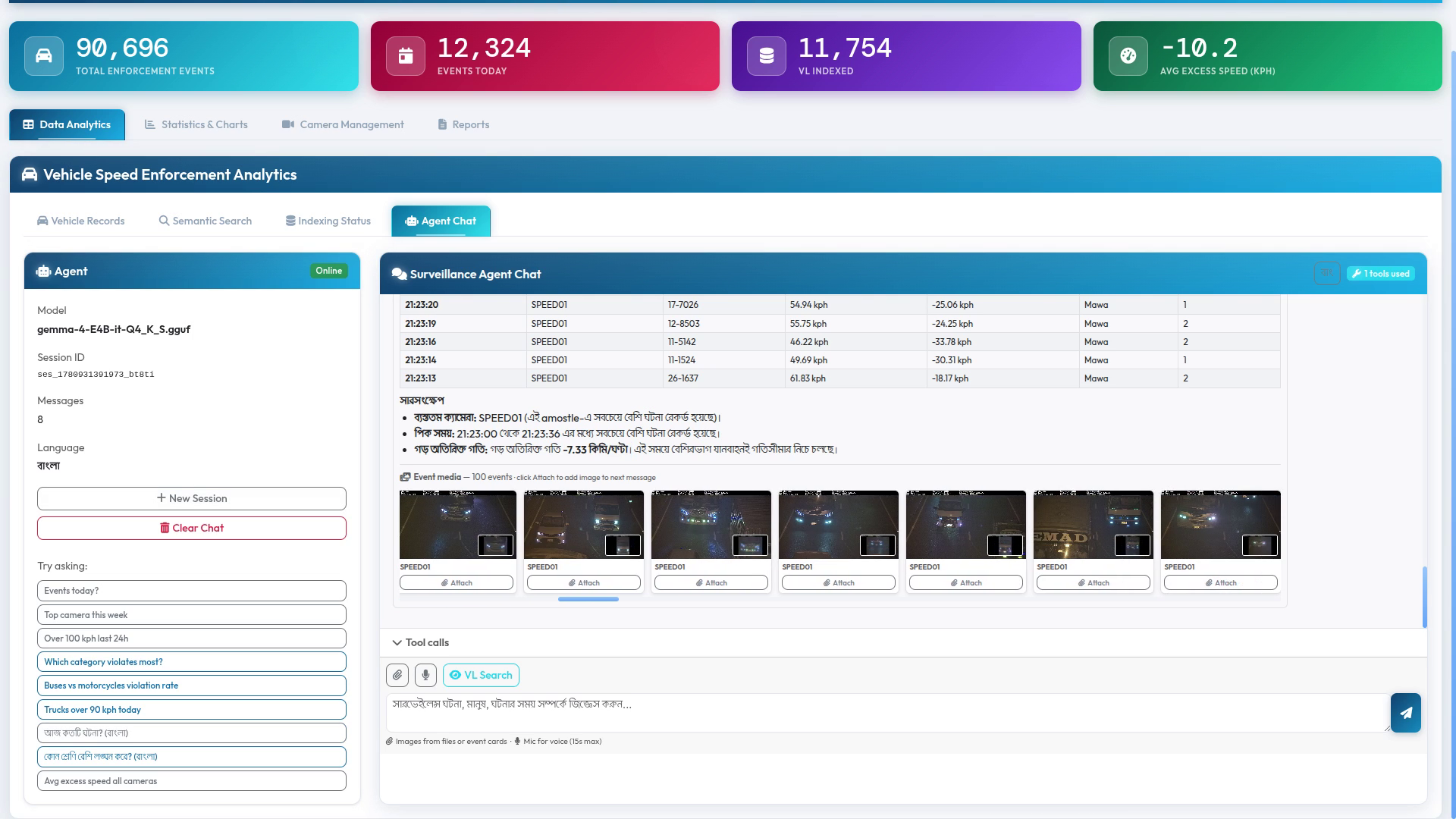Click the Total Enforcement Events value 90,696

point(122,48)
